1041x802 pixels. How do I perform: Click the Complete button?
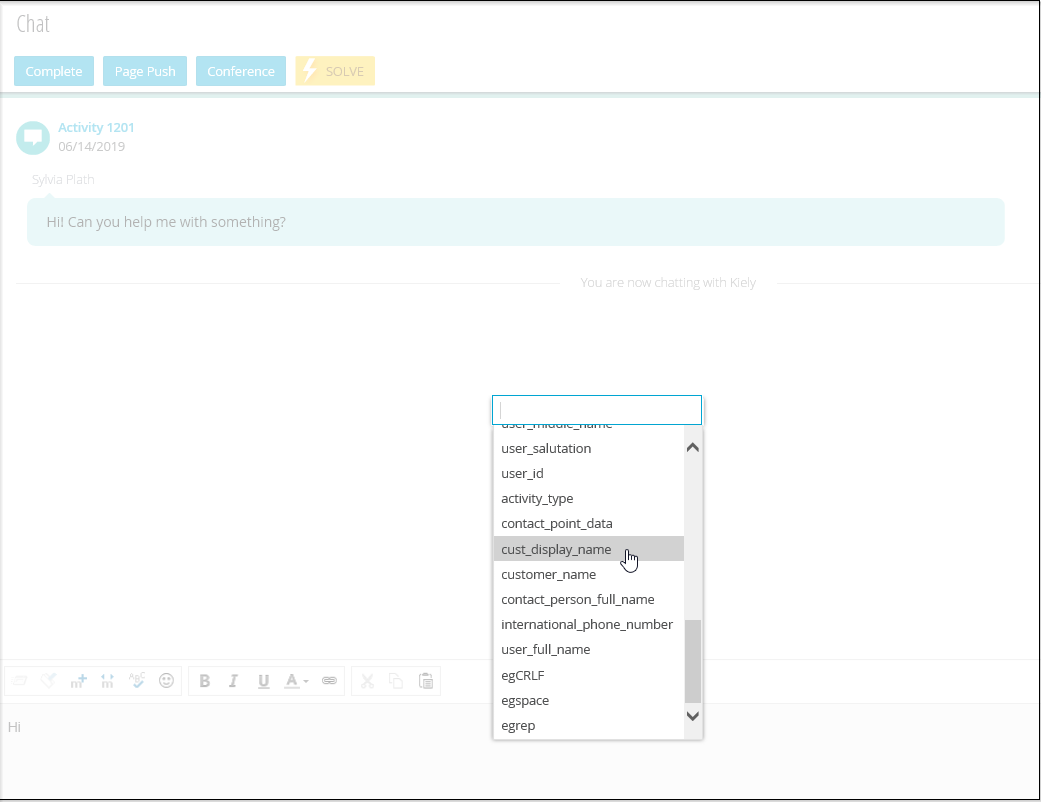click(x=54, y=71)
